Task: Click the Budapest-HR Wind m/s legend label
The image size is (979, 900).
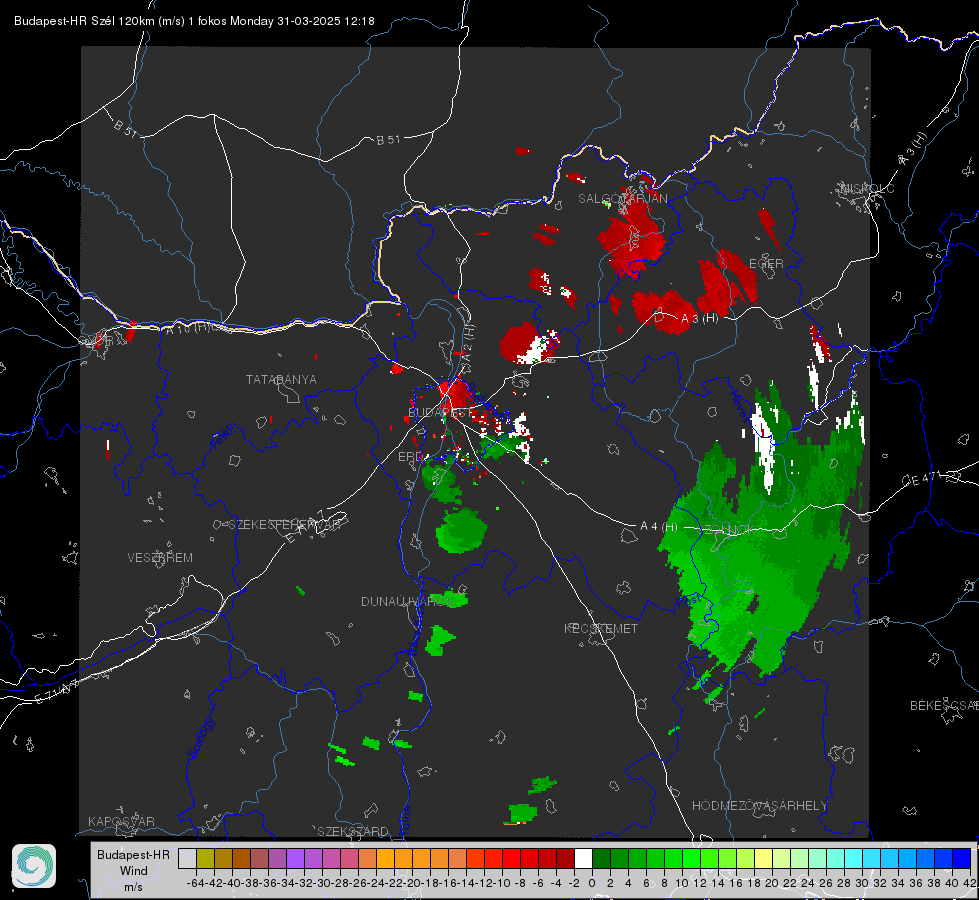Action: (x=133, y=871)
